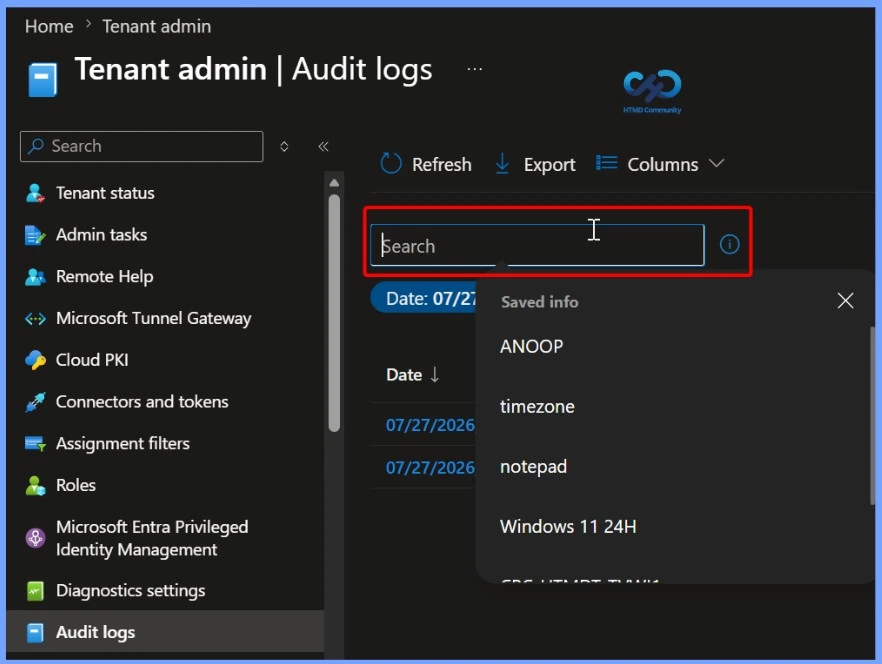Open Assignment filters menu item
Screen dimensions: 882x664
(x=123, y=443)
